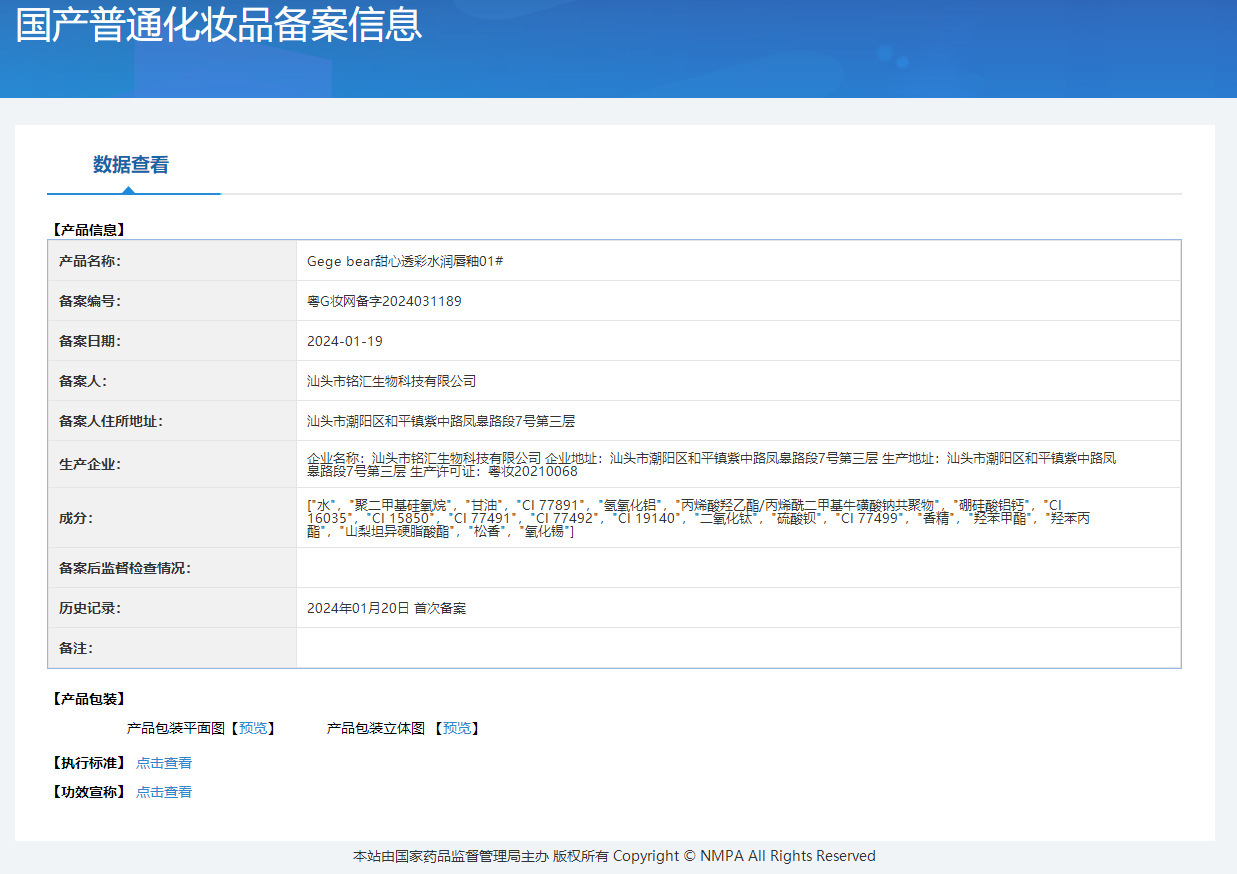This screenshot has height=874, width=1237.
Task: Click the 生产企业 label cell
Action: [172, 464]
